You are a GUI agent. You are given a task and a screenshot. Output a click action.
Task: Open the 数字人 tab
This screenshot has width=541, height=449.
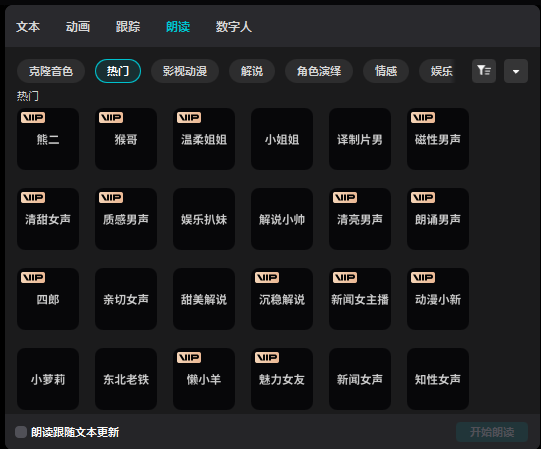click(234, 27)
